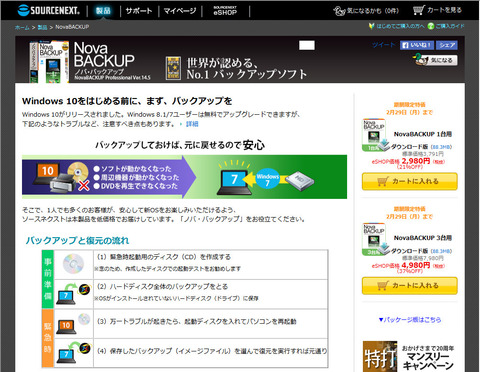Click NovaBACKUP 1台用 product thumbnail
Screen dimensions: 480x372
coord(375,135)
